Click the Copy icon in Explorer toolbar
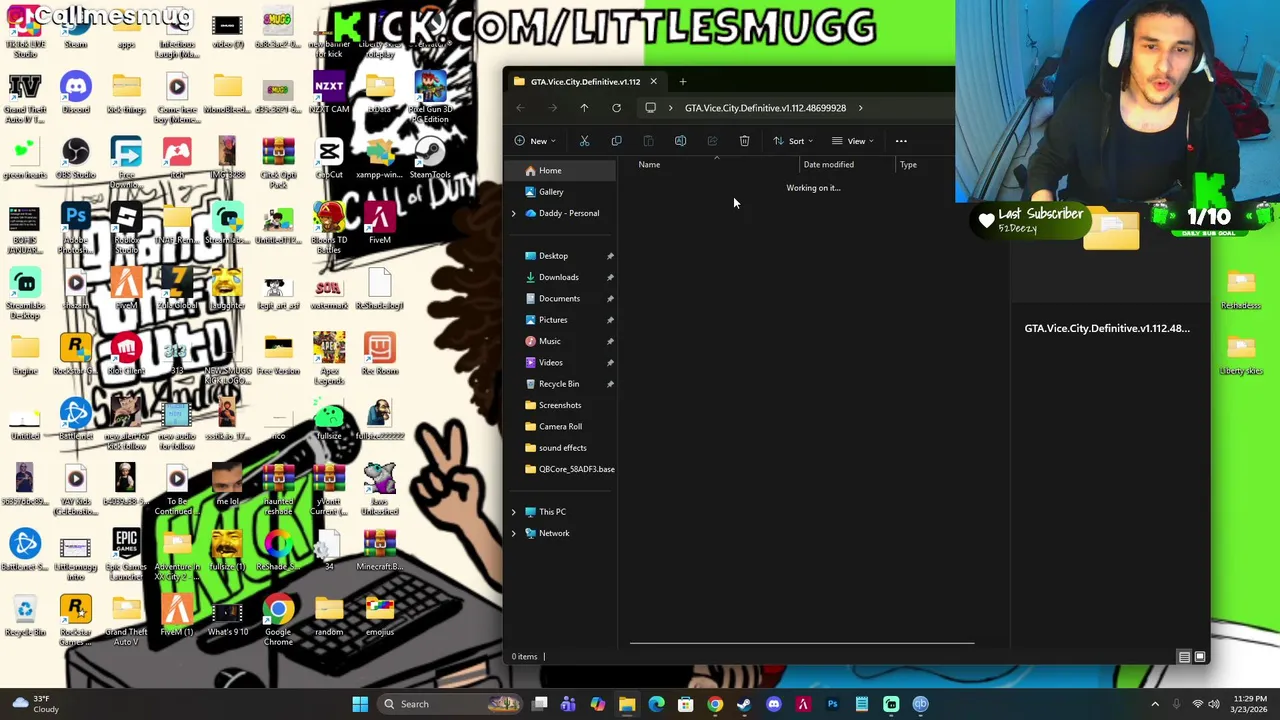The image size is (1280, 720). point(616,141)
